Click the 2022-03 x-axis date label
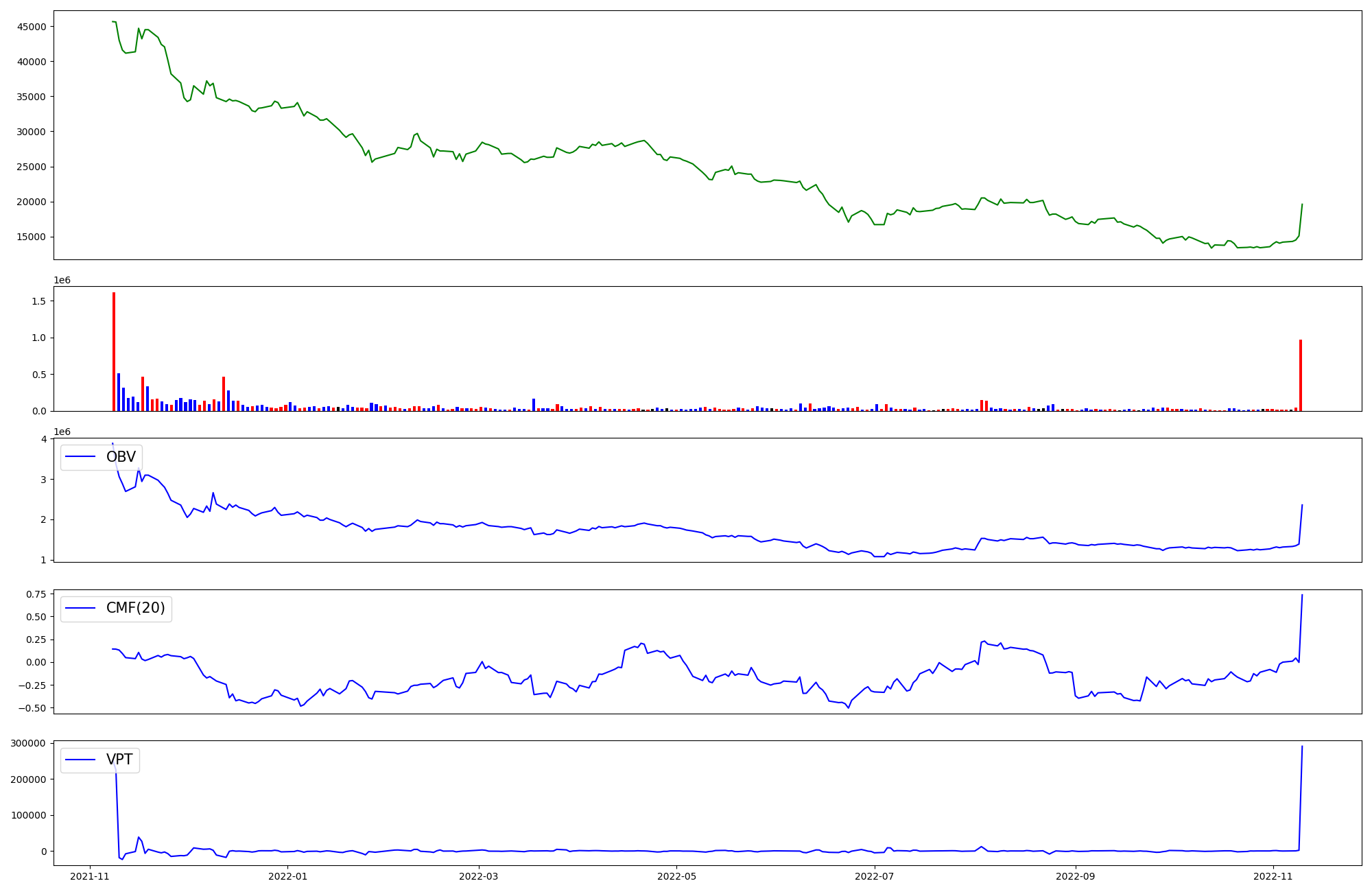This screenshot has height=892, width=1372. [479, 876]
